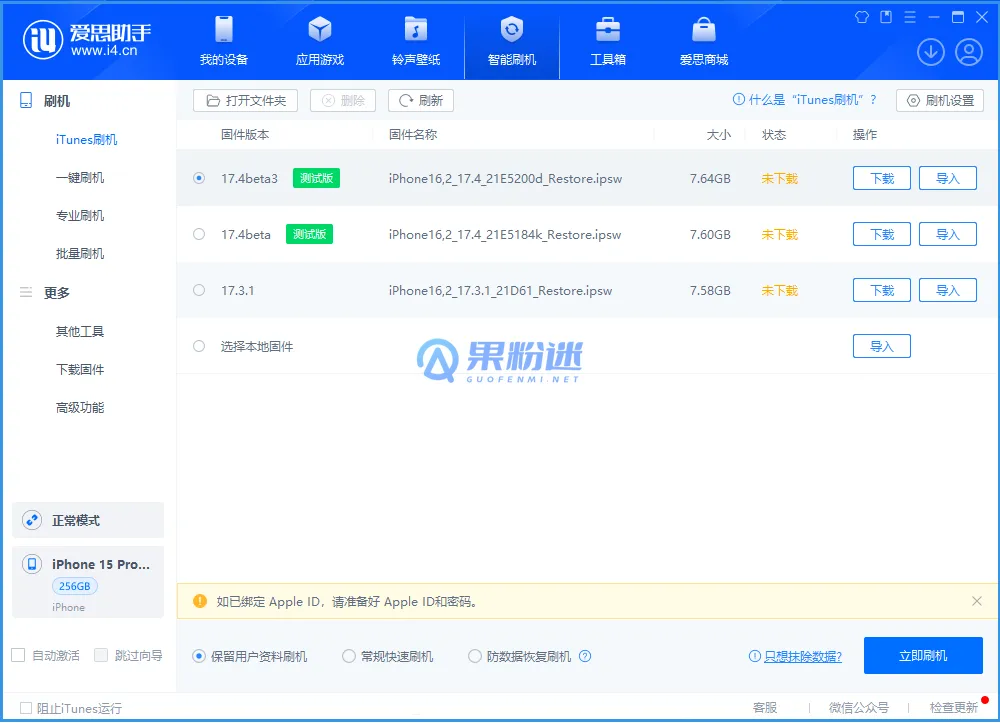Image resolution: width=1000 pixels, height=723 pixels.
Task: Open 微信公众号 link
Action: tap(858, 708)
